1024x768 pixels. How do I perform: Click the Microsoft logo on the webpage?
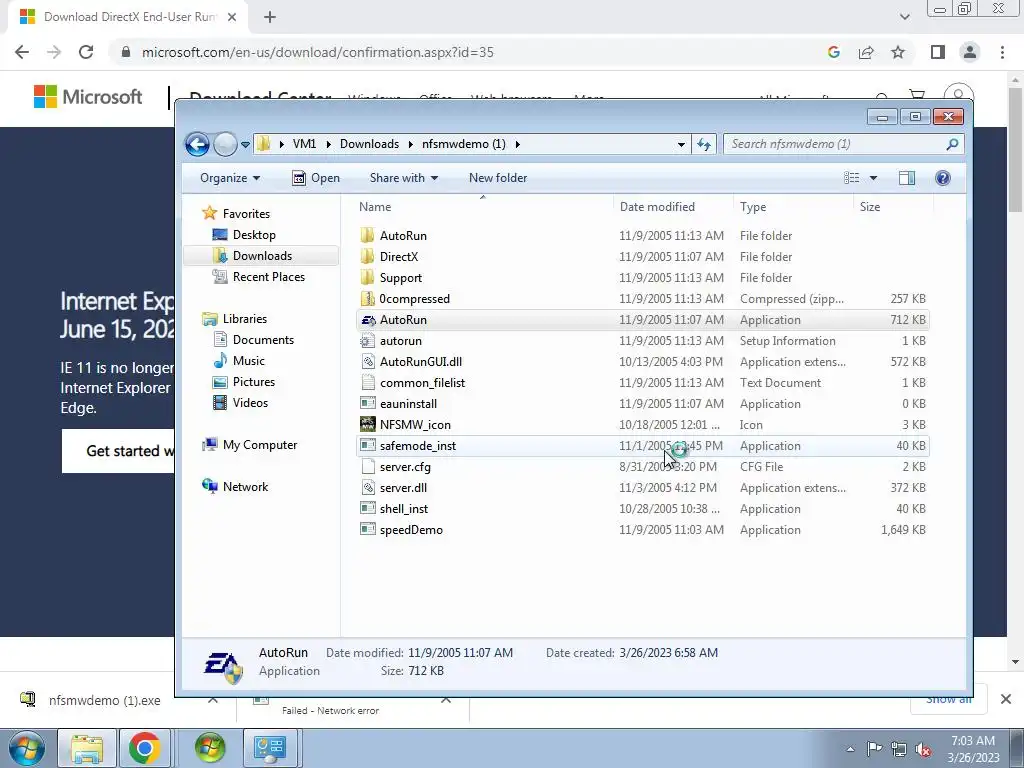click(88, 97)
